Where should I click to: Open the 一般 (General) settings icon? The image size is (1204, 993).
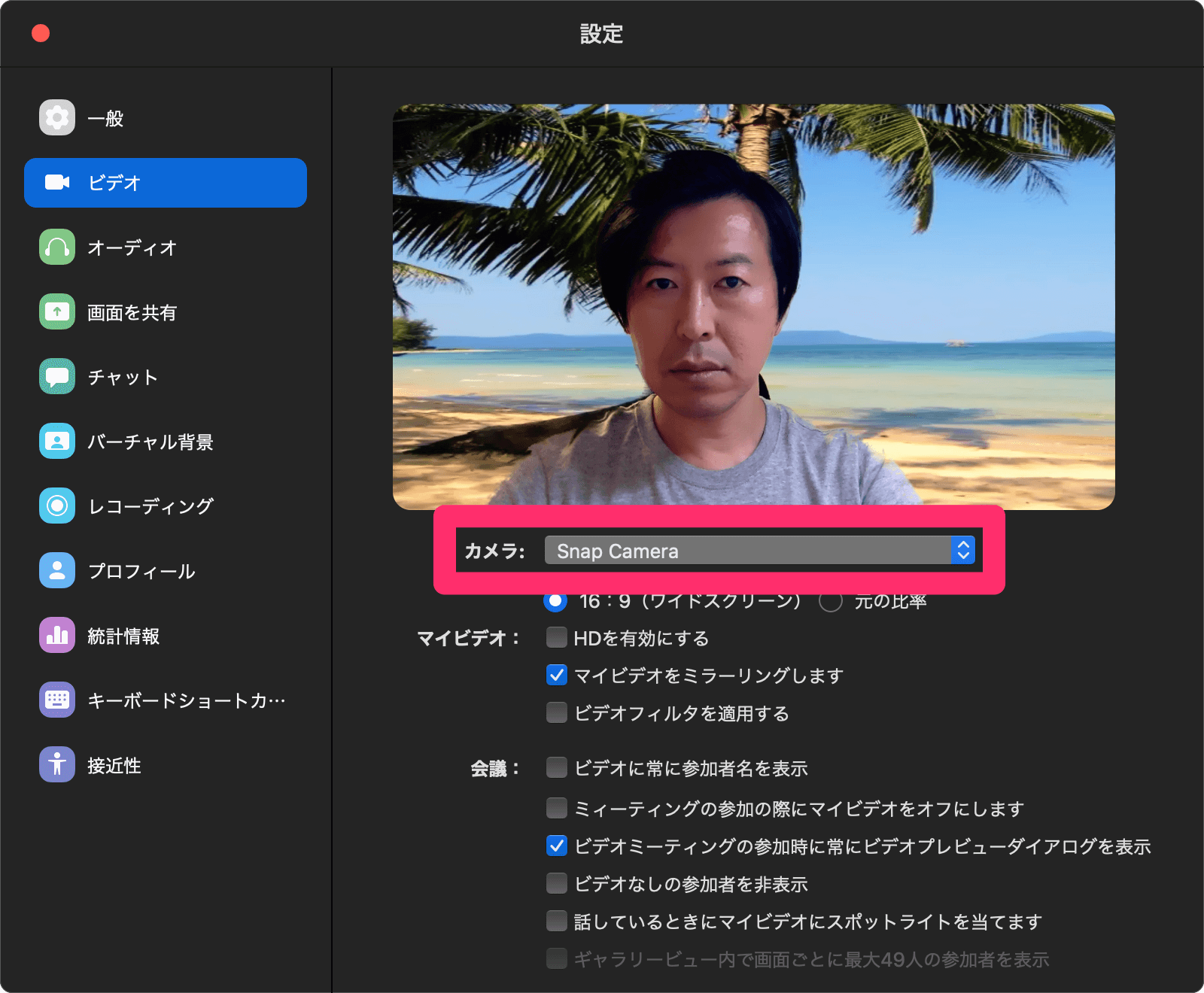pyautogui.click(x=56, y=118)
